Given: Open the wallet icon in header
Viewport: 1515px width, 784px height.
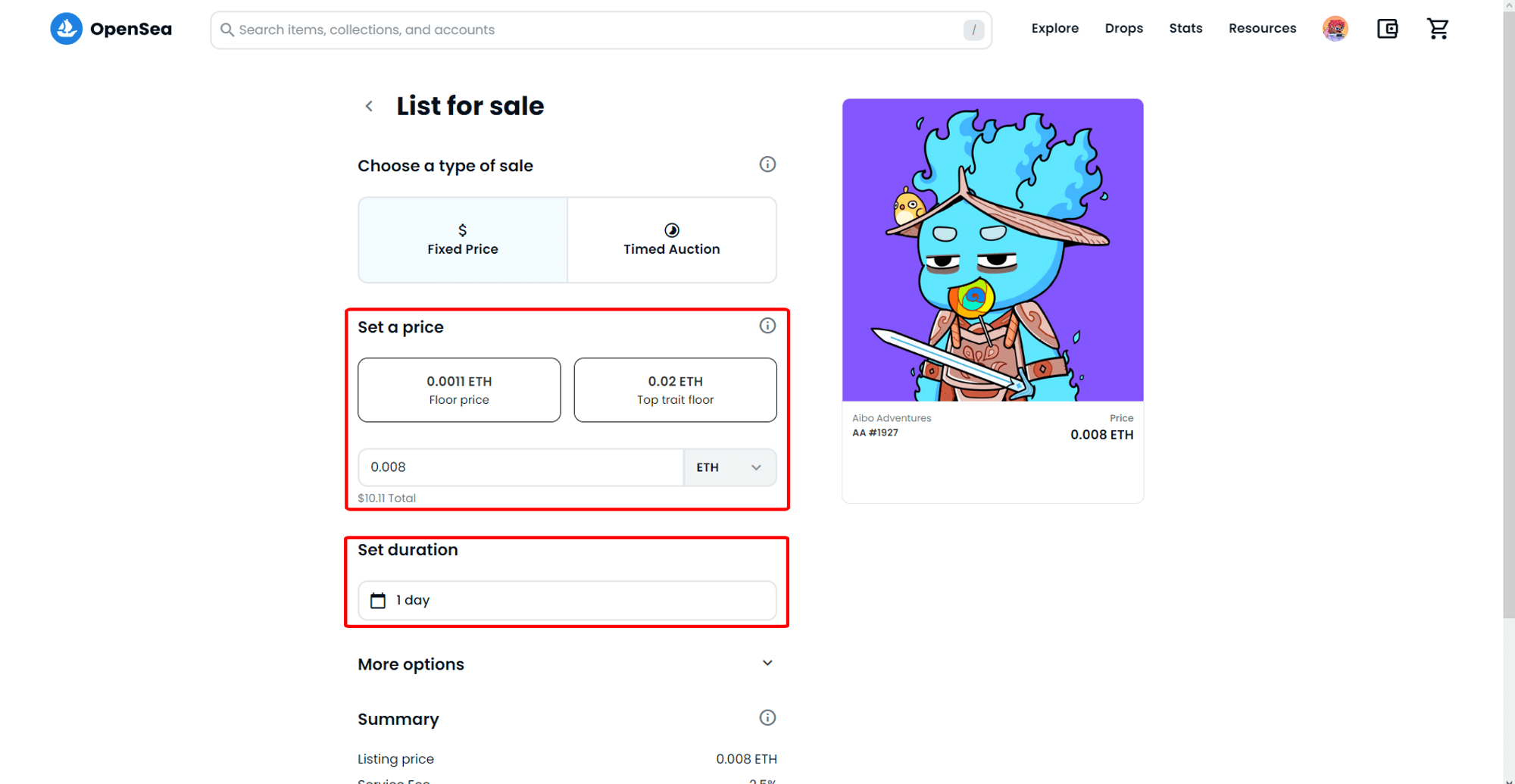Looking at the screenshot, I should pyautogui.click(x=1387, y=29).
